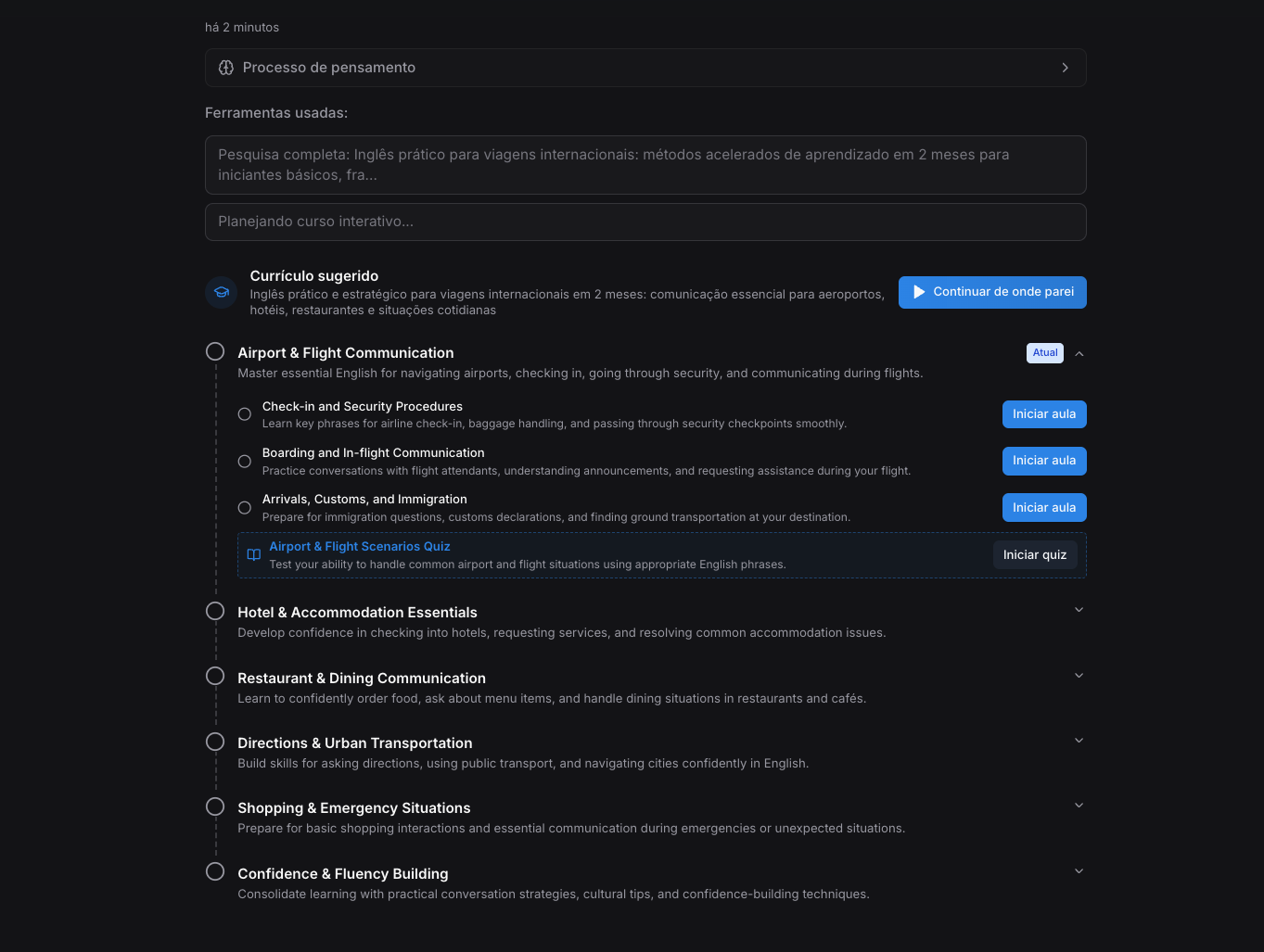Expand Shopping & Emergency Situations section
The image size is (1264, 952).
point(1079,805)
